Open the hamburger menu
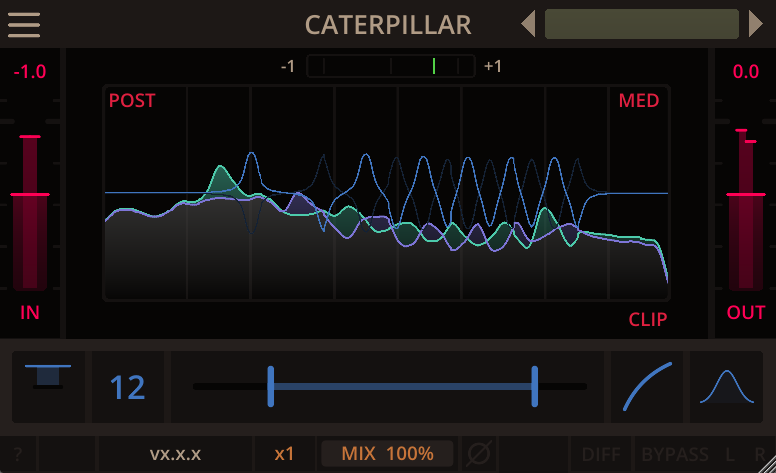 [23, 24]
